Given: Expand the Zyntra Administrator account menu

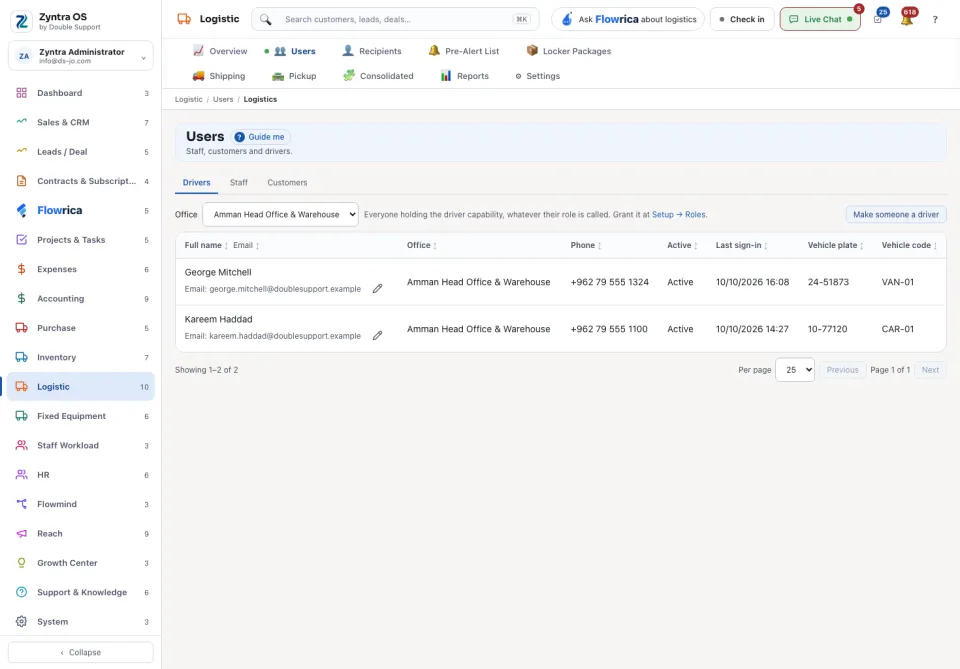Looking at the screenshot, I should point(81,56).
